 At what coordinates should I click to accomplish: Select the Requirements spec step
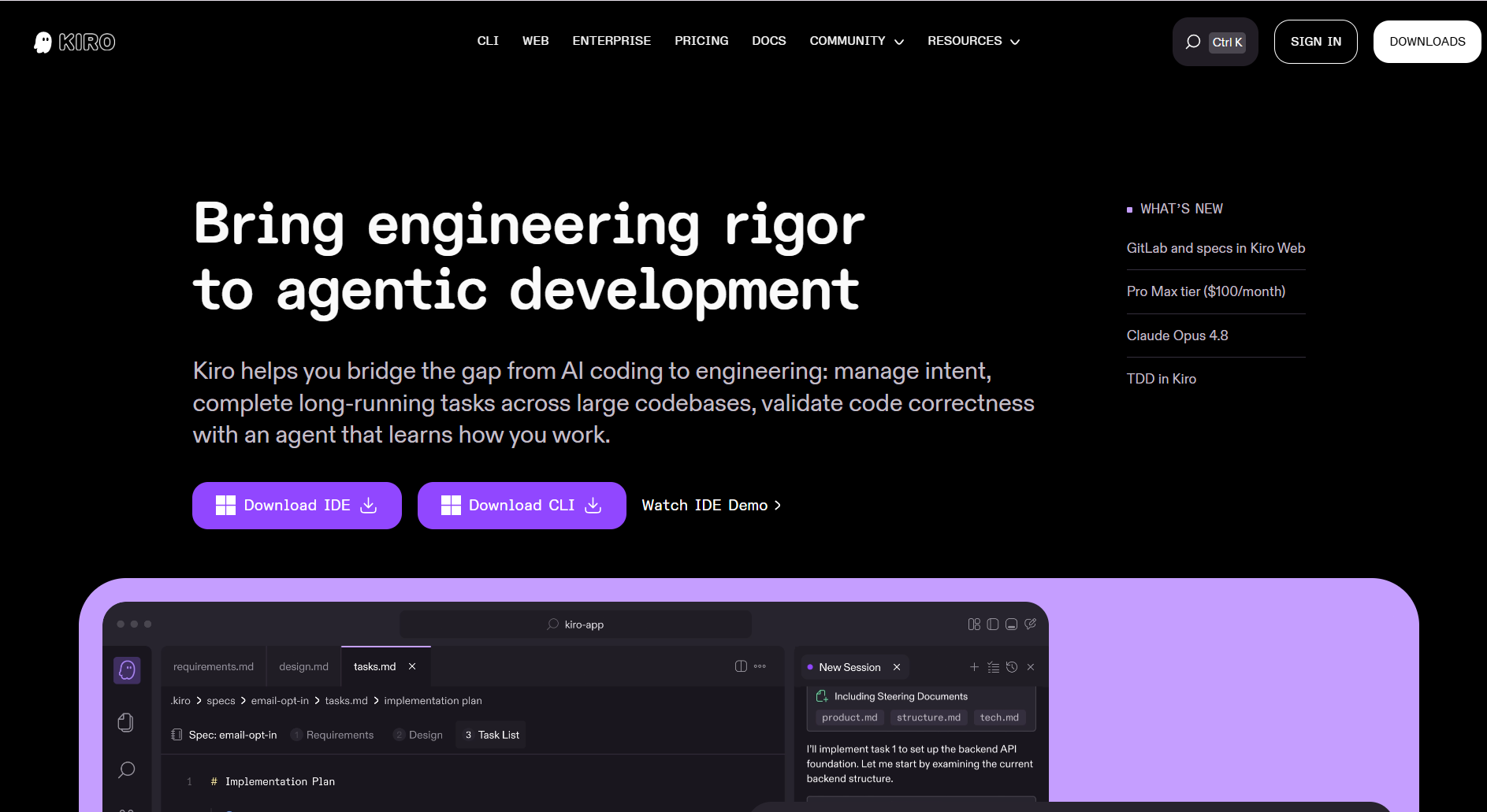(x=333, y=735)
